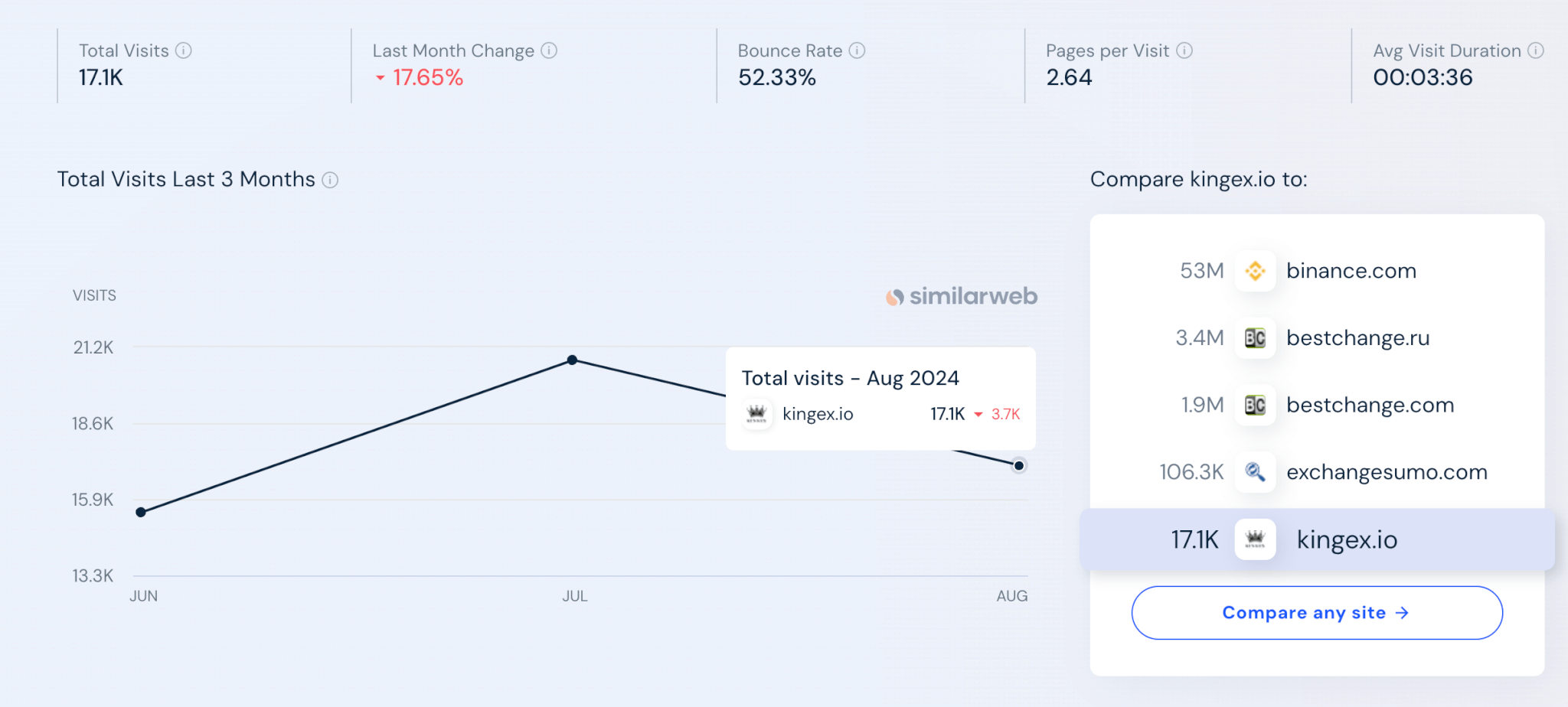Click the Pages per Visit info icon

point(1184,50)
